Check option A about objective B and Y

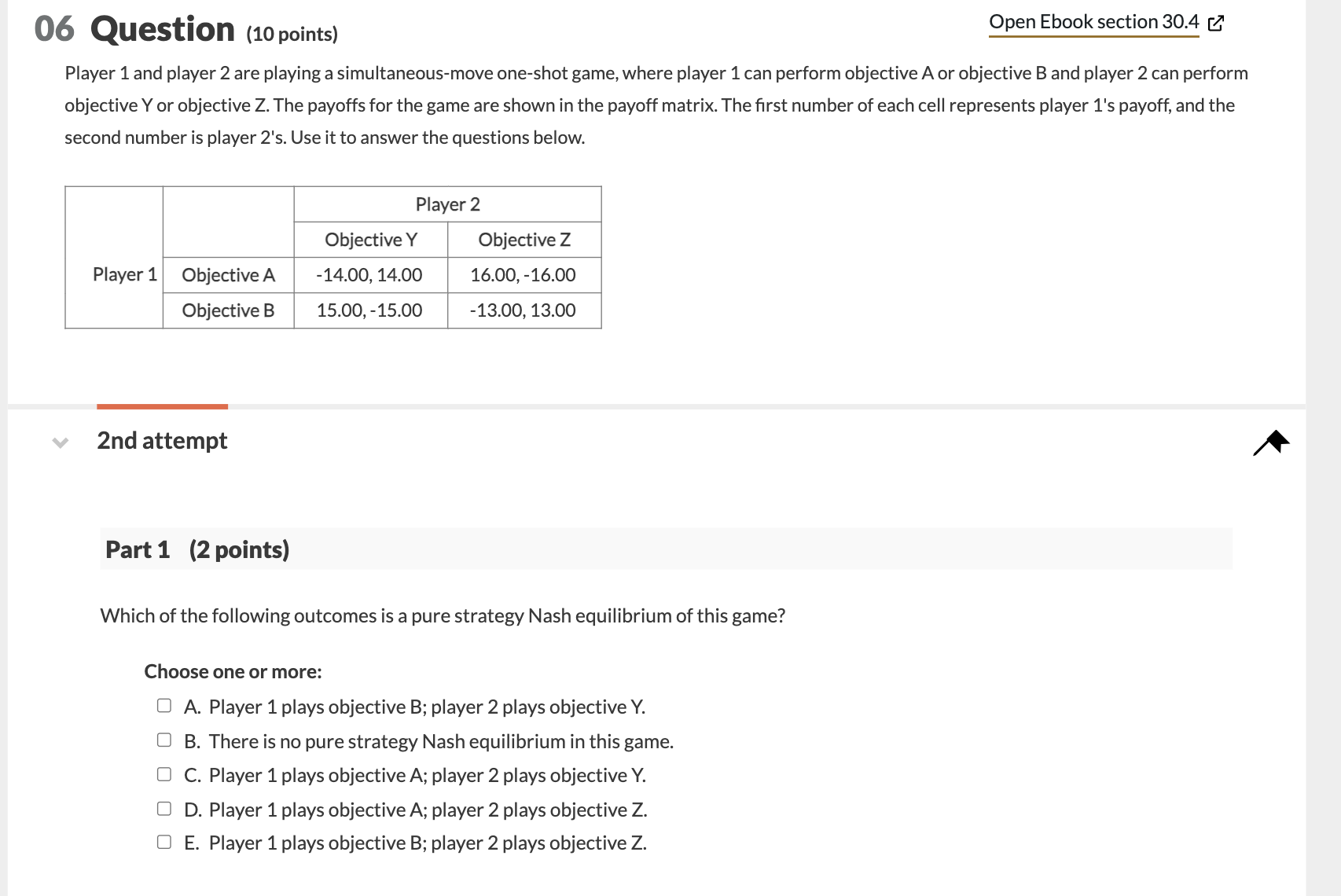coord(163,705)
